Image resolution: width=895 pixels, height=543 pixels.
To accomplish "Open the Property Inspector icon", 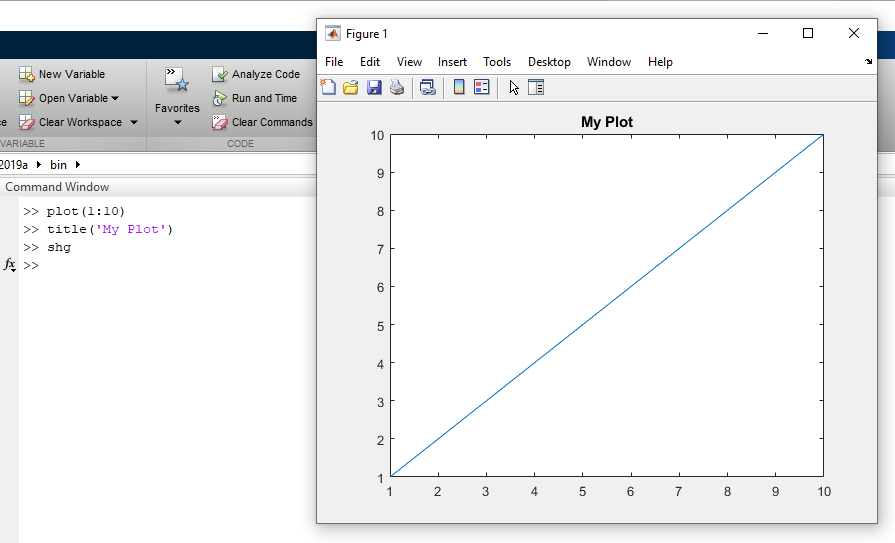I will 536,87.
